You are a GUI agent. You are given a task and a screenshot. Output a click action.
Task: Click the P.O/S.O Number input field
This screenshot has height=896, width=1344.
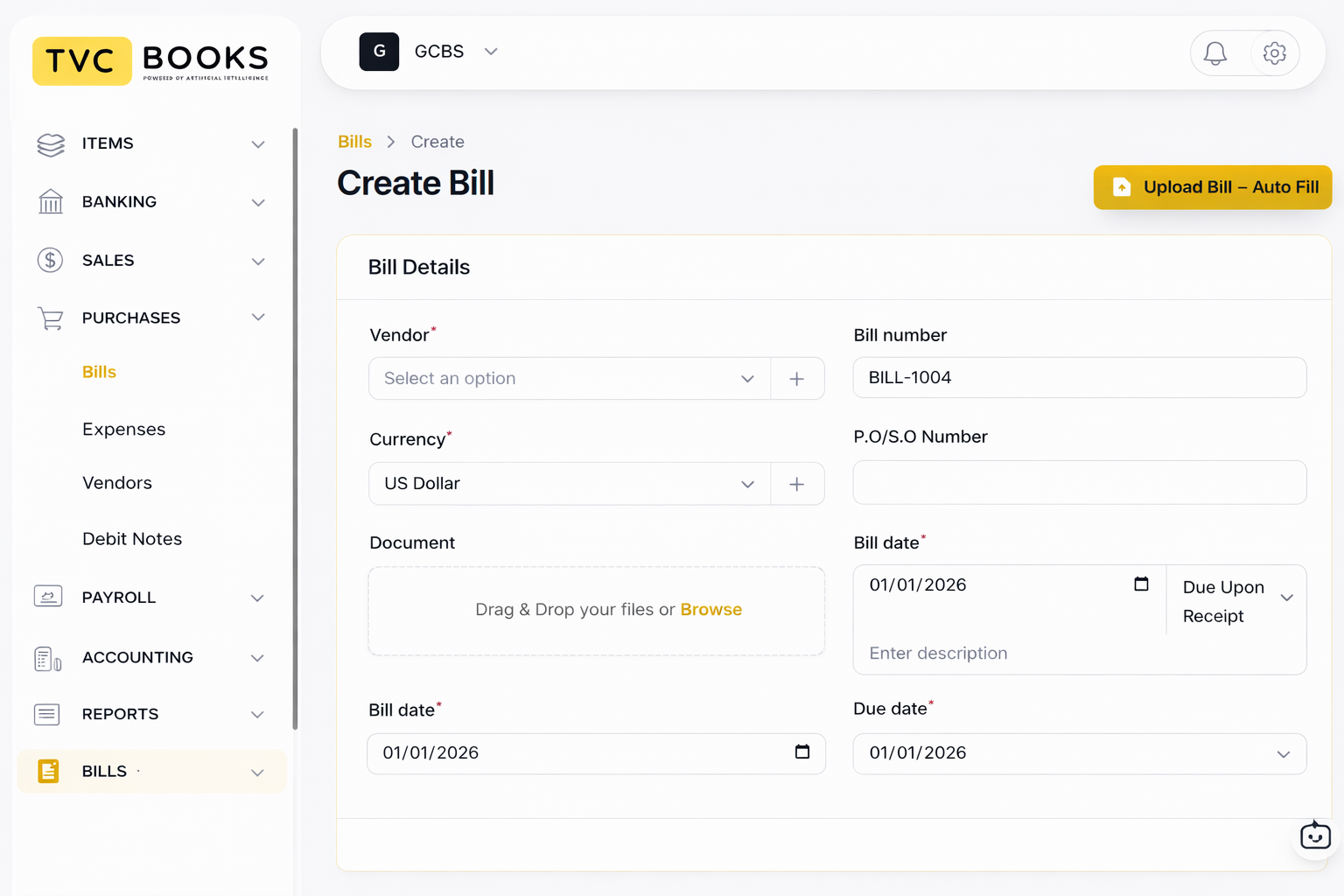[x=1079, y=482]
